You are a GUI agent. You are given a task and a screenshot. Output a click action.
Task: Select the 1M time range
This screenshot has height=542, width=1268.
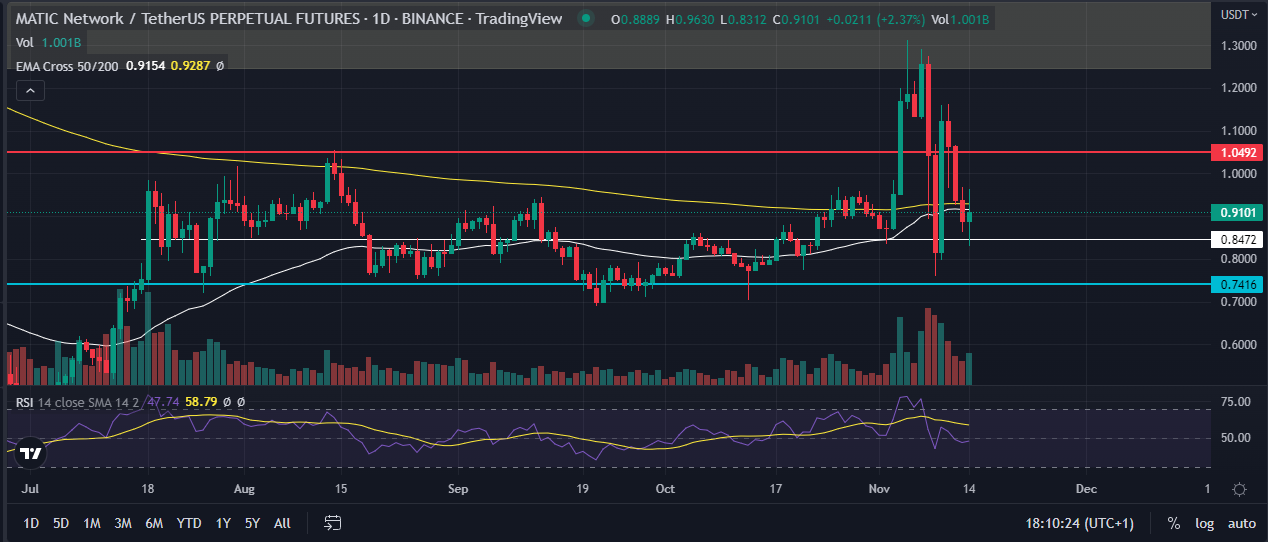[92, 523]
